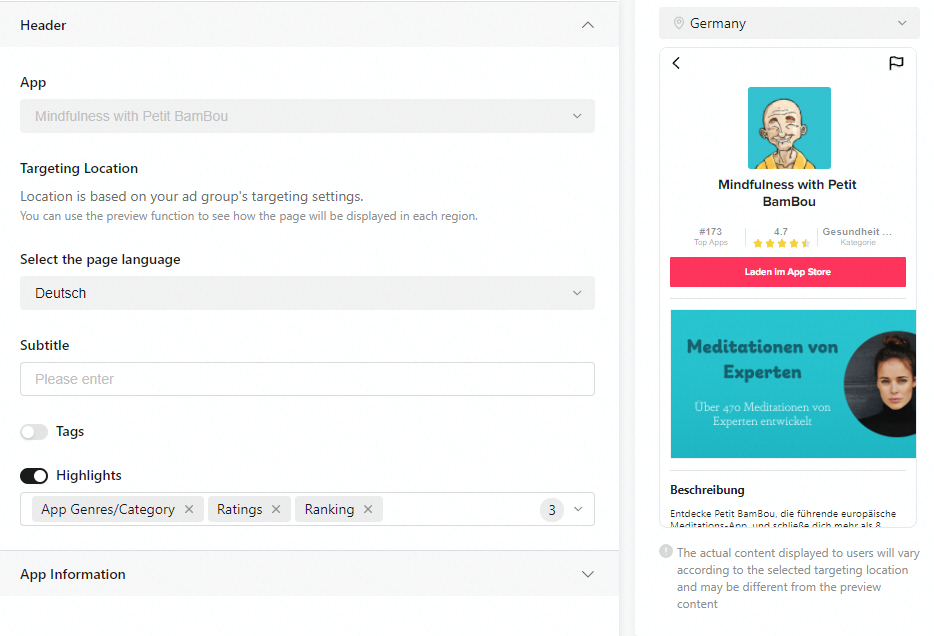
Task: Click the #173 Top Apps ranking text
Action: (x=711, y=236)
